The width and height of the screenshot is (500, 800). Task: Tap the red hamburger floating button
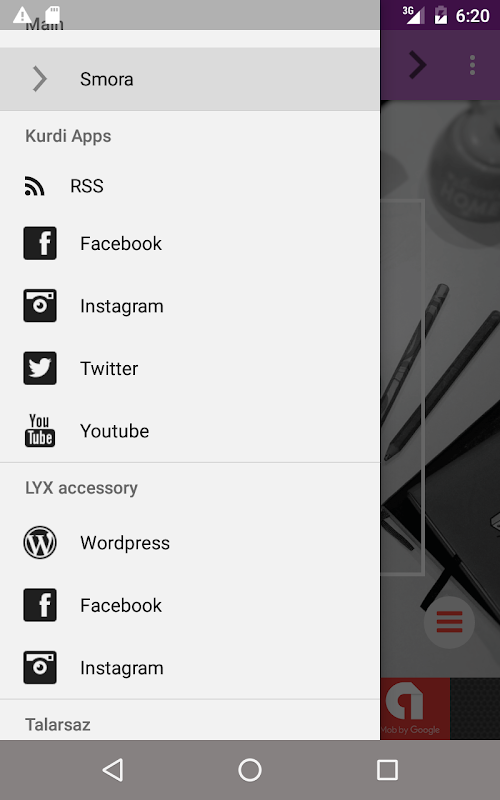(449, 622)
